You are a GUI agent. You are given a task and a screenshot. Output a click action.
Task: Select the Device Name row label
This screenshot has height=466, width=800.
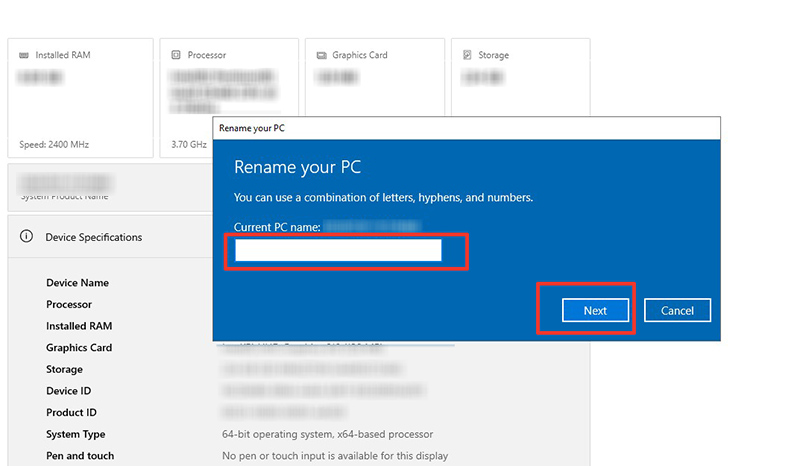(x=78, y=283)
